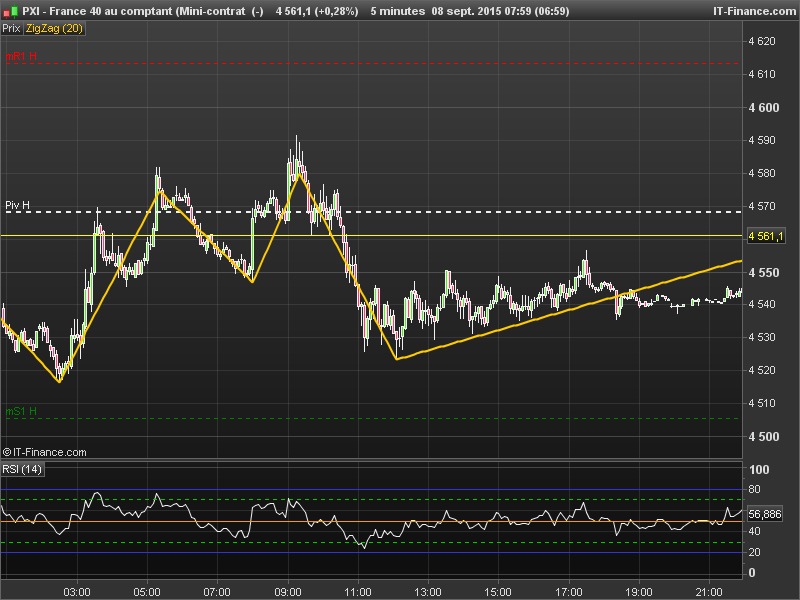The height and width of the screenshot is (600, 800).
Task: Click the 17:00 time axis label
Action: [x=568, y=592]
